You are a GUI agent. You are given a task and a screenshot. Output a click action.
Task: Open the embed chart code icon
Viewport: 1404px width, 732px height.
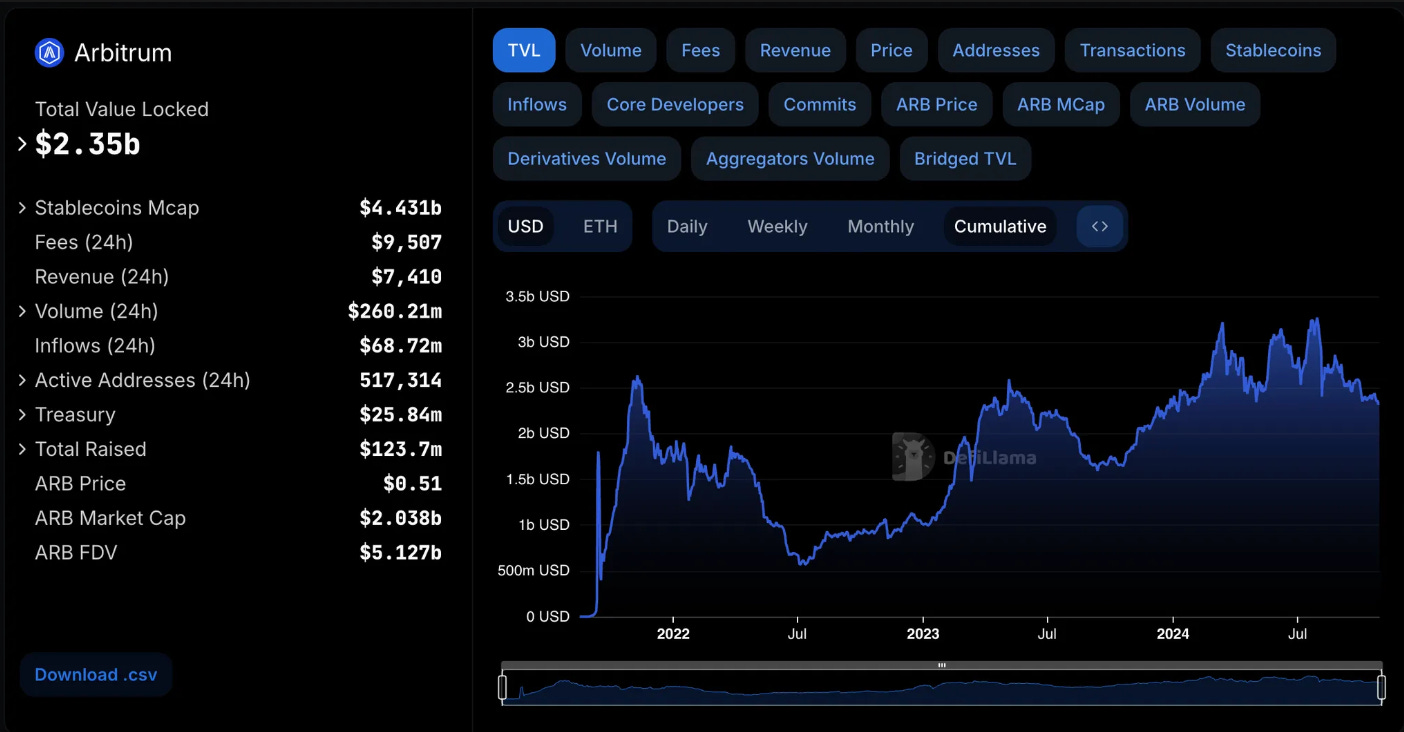pyautogui.click(x=1099, y=226)
